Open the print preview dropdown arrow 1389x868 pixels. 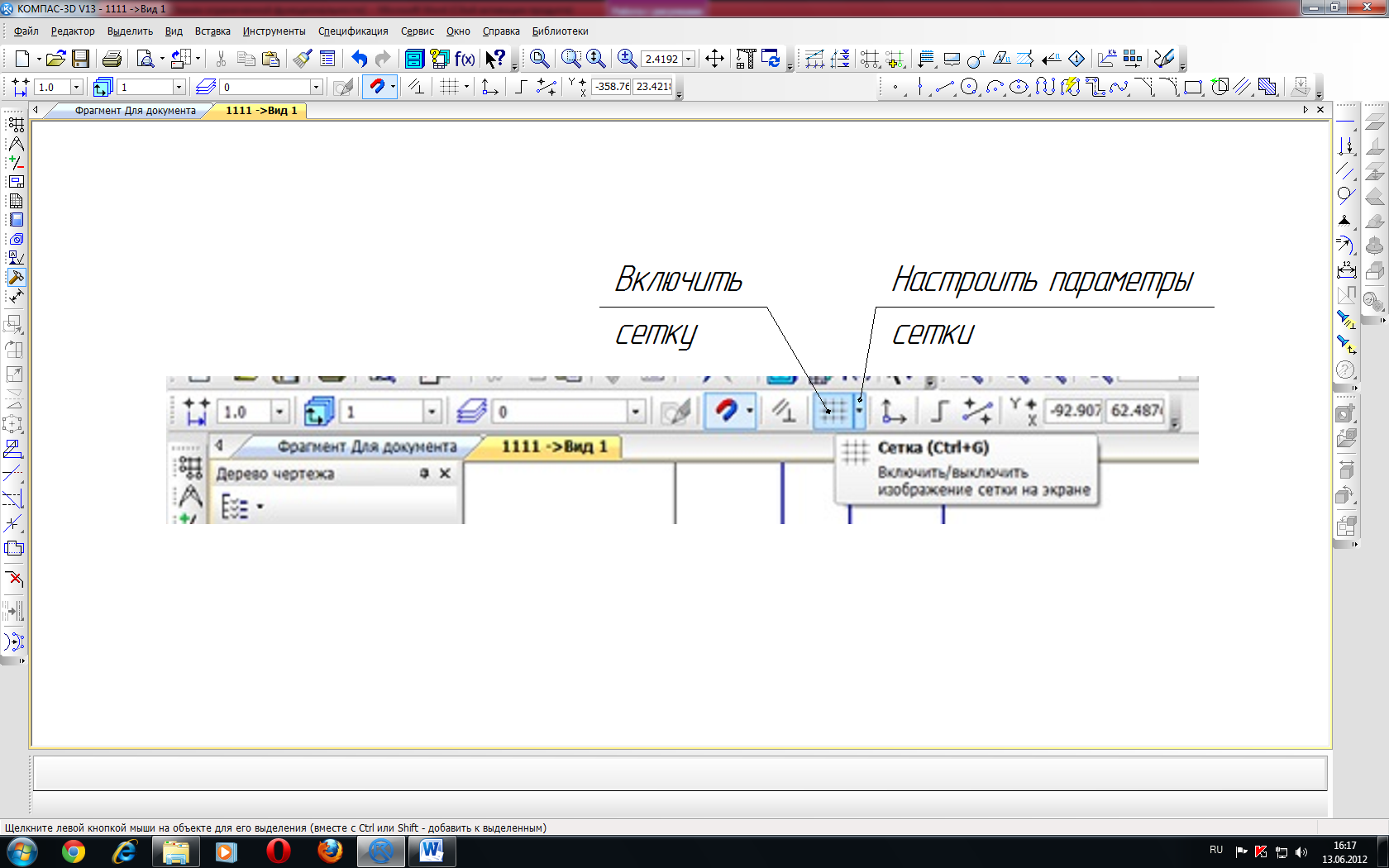[x=162, y=59]
